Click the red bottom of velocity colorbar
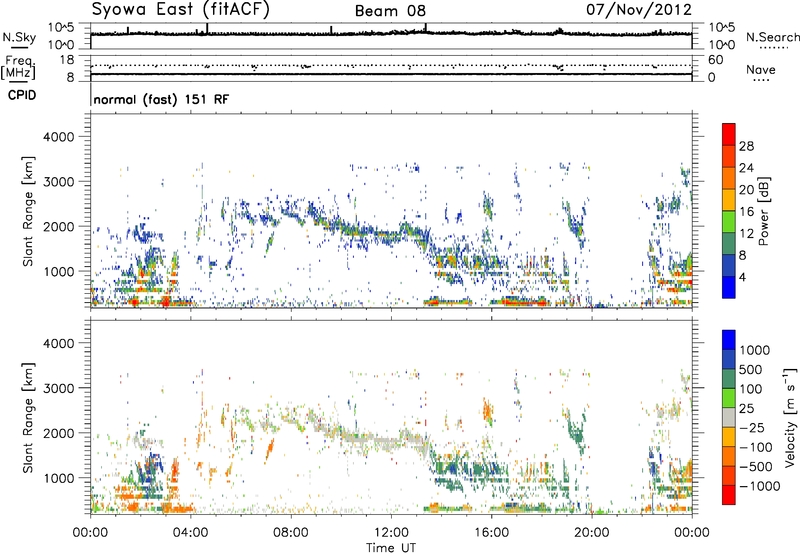 point(729,495)
